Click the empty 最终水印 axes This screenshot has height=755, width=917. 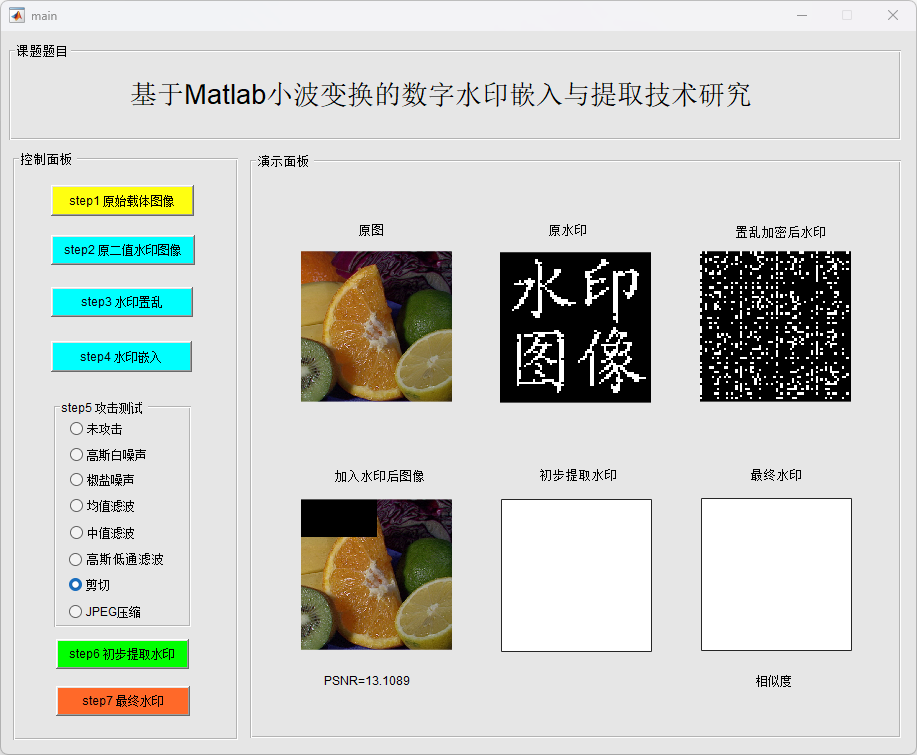pyautogui.click(x=776, y=574)
